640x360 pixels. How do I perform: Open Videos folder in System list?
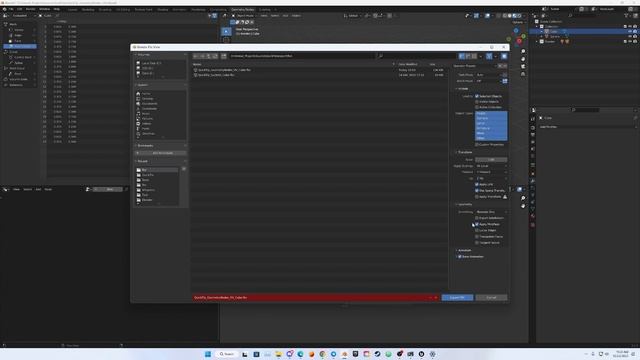[147, 124]
